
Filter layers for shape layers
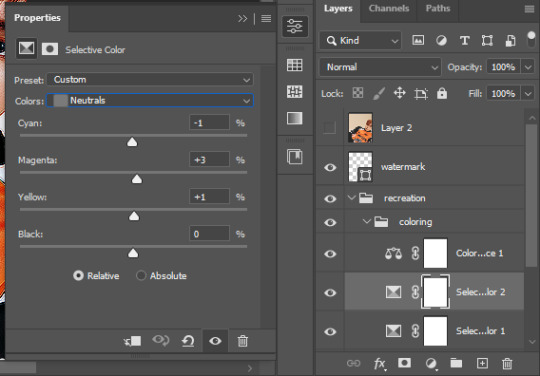[487, 41]
